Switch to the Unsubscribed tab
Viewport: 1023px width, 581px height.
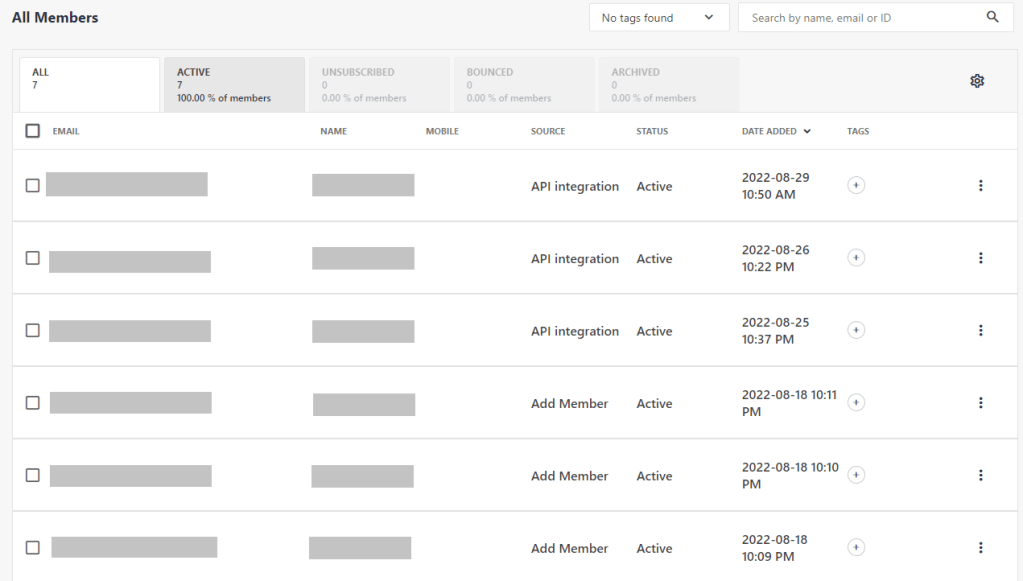(379, 85)
